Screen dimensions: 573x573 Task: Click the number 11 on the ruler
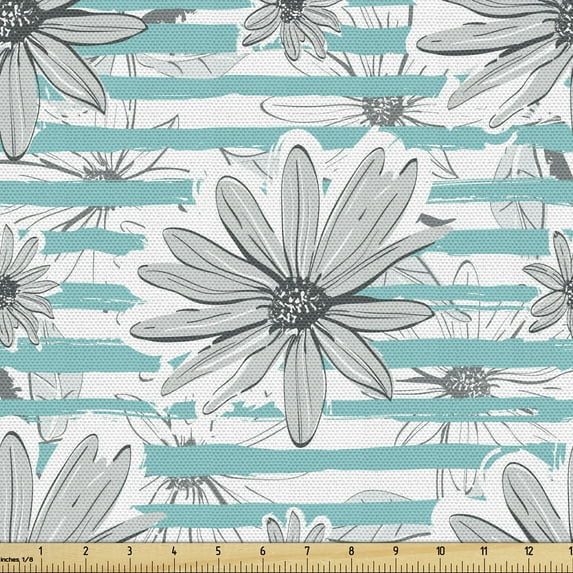pyautogui.click(x=484, y=551)
